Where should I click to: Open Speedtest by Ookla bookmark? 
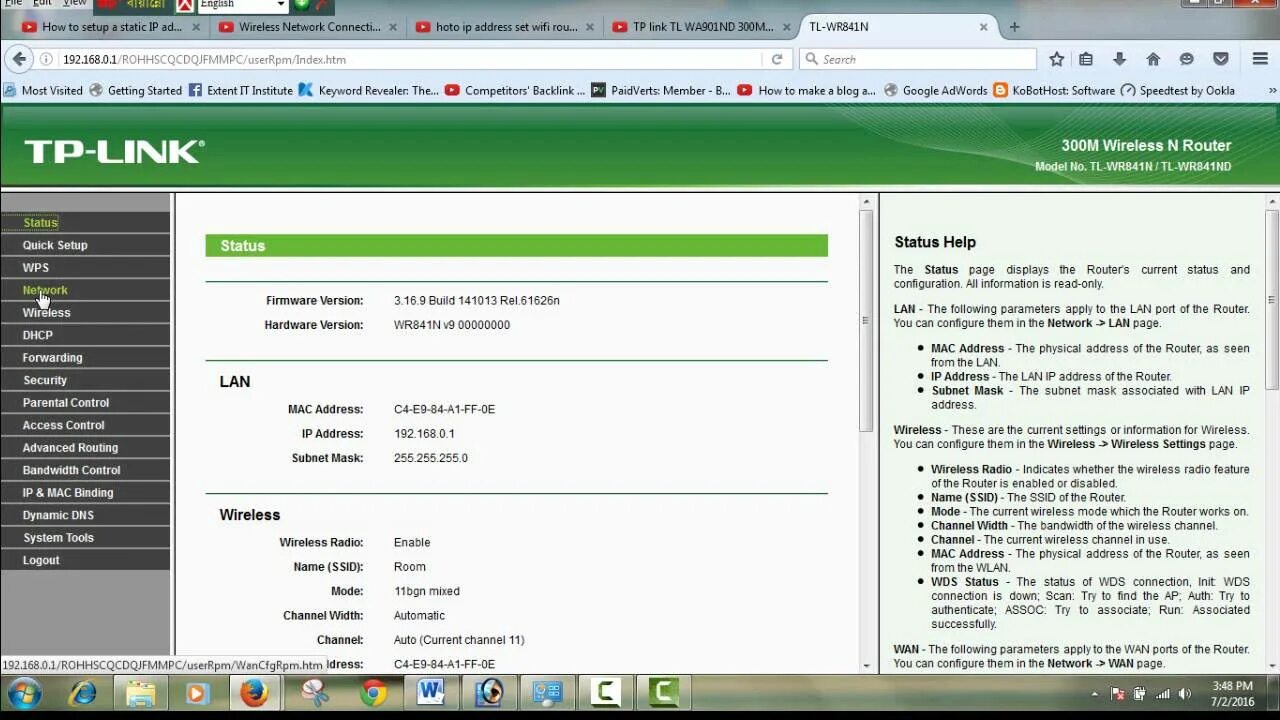pyautogui.click(x=1178, y=90)
